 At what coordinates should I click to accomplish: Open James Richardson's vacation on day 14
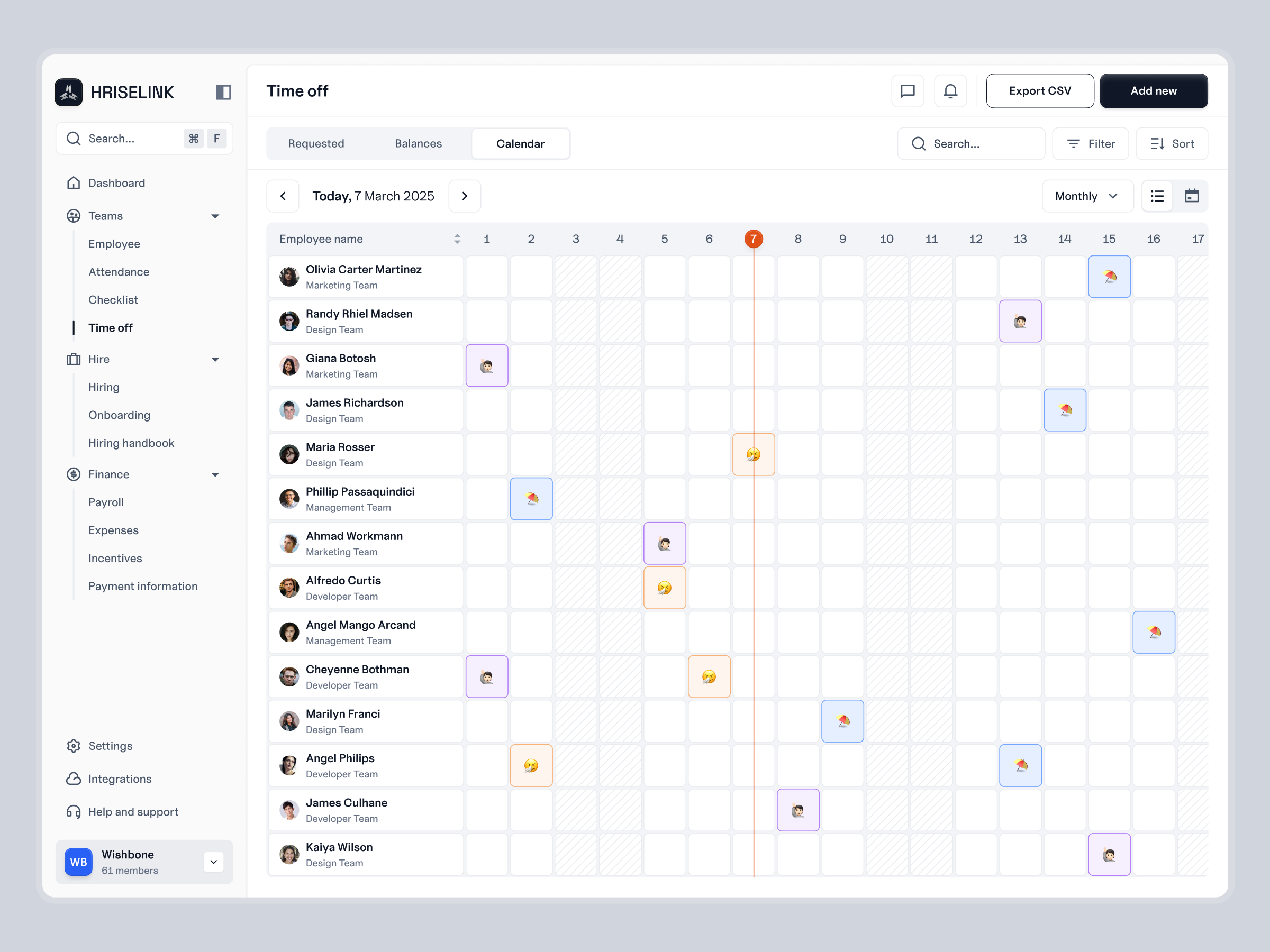point(1065,410)
